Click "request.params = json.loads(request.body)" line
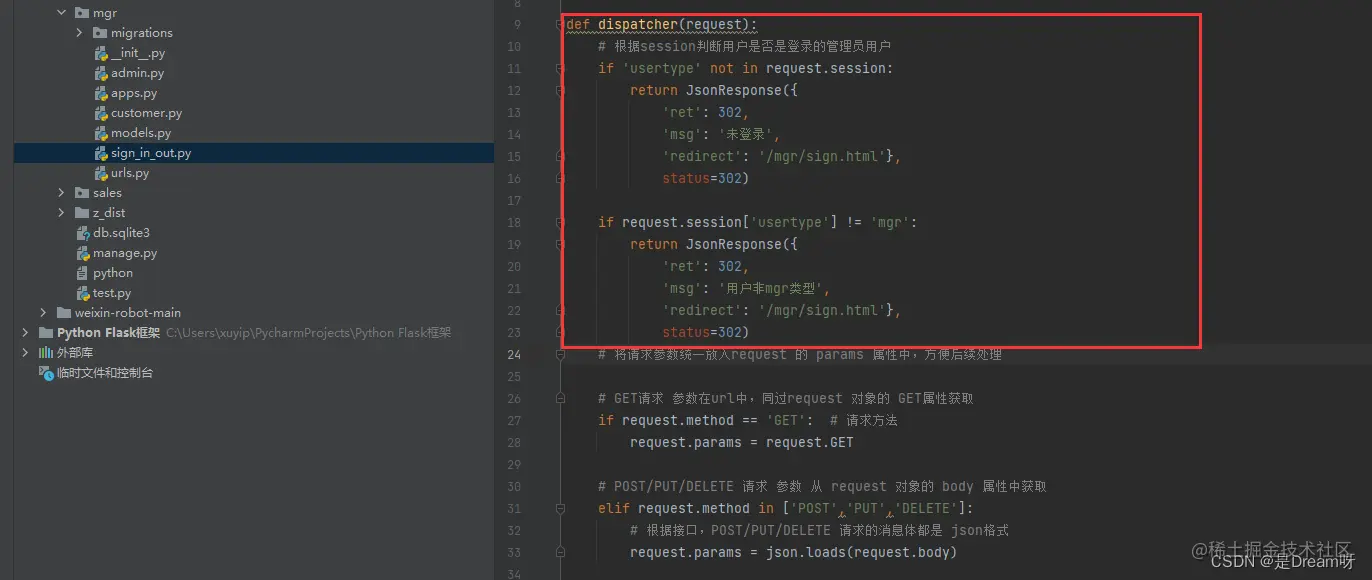The height and width of the screenshot is (580, 1372). tap(793, 553)
